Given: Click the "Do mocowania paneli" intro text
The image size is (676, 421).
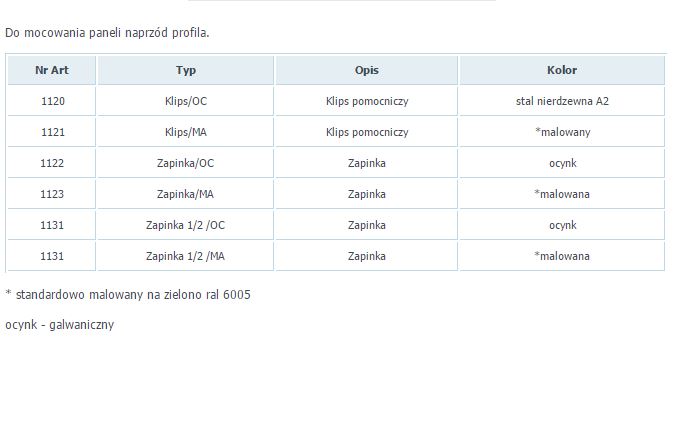Looking at the screenshot, I should pos(107,33).
